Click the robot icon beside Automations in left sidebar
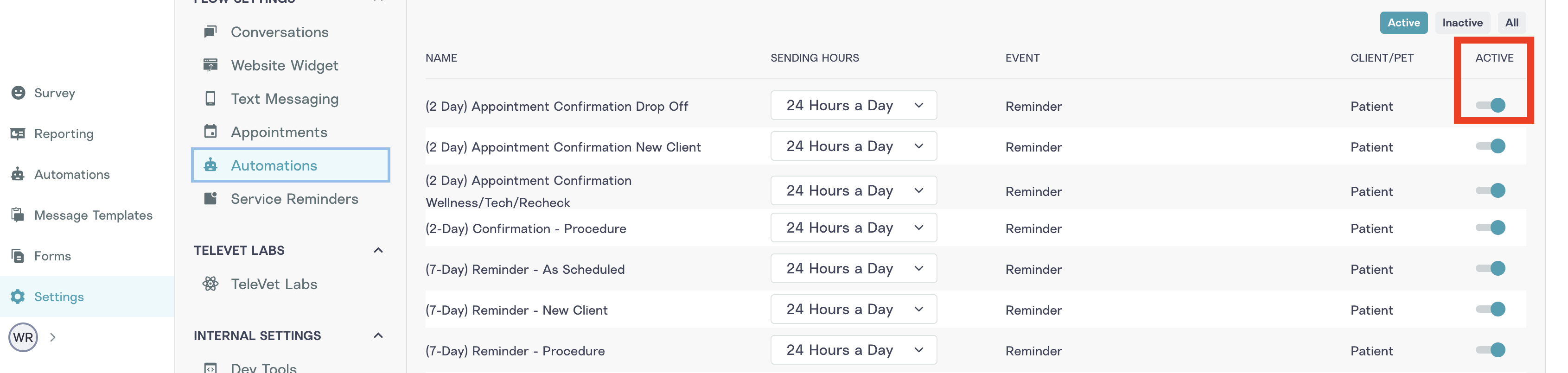 tap(18, 174)
